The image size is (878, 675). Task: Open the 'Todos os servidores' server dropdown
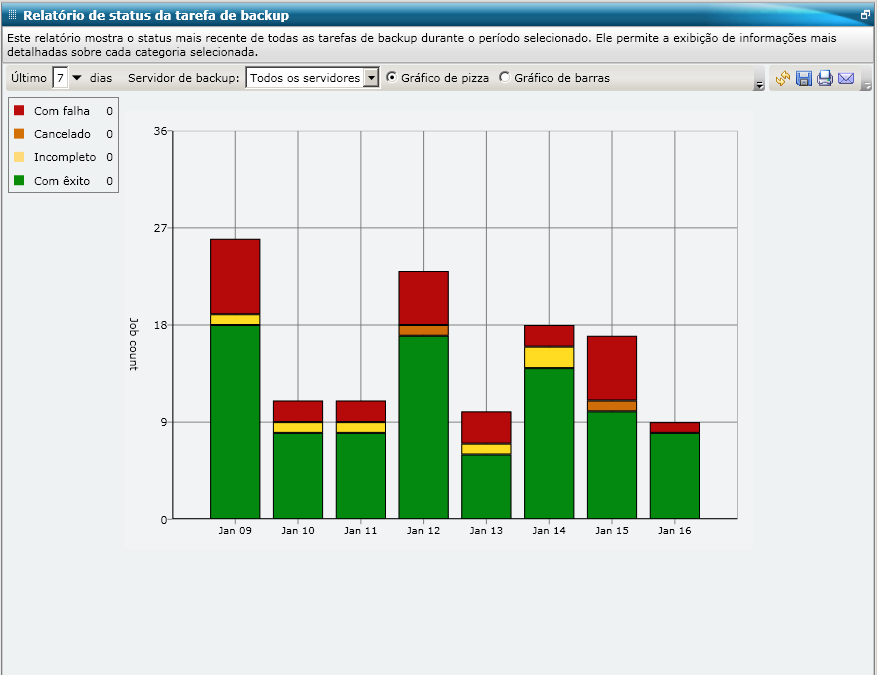click(x=371, y=77)
